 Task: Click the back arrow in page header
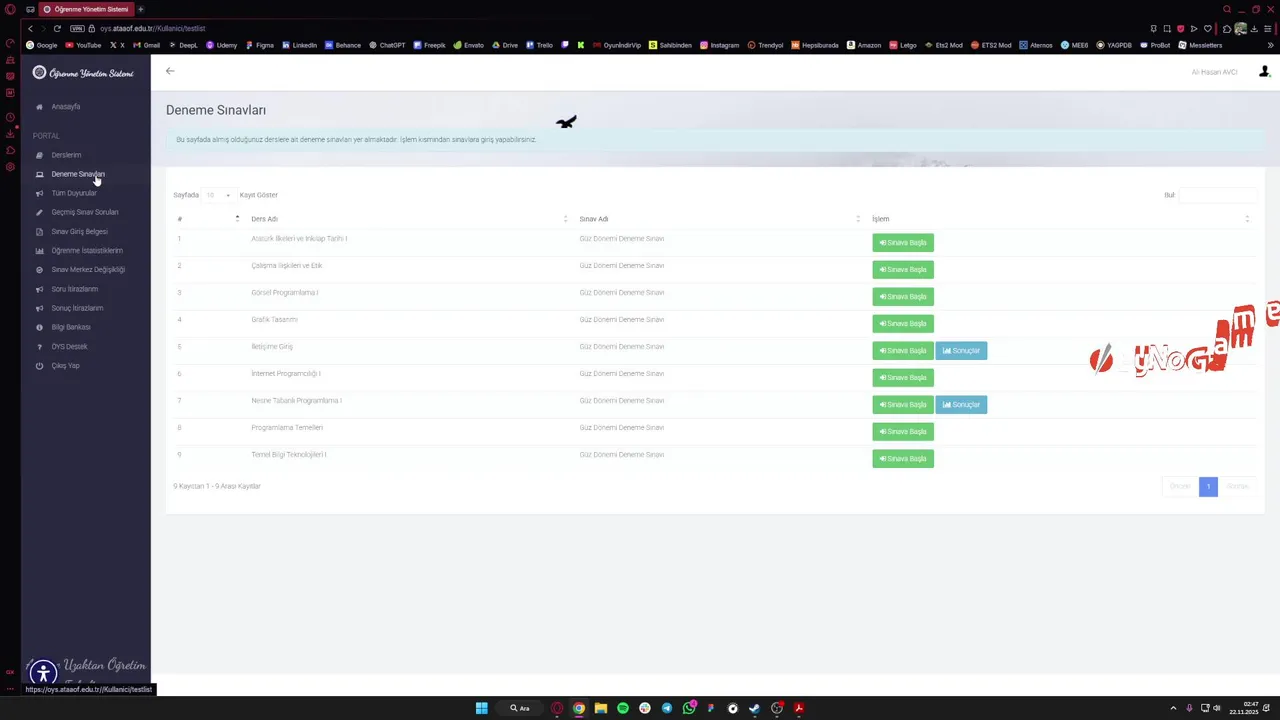coord(170,71)
